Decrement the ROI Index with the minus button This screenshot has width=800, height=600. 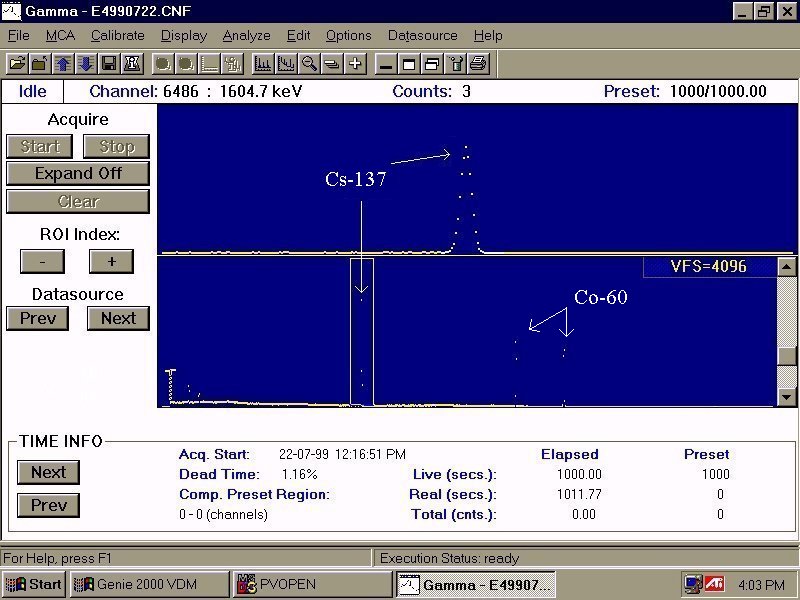(41, 261)
